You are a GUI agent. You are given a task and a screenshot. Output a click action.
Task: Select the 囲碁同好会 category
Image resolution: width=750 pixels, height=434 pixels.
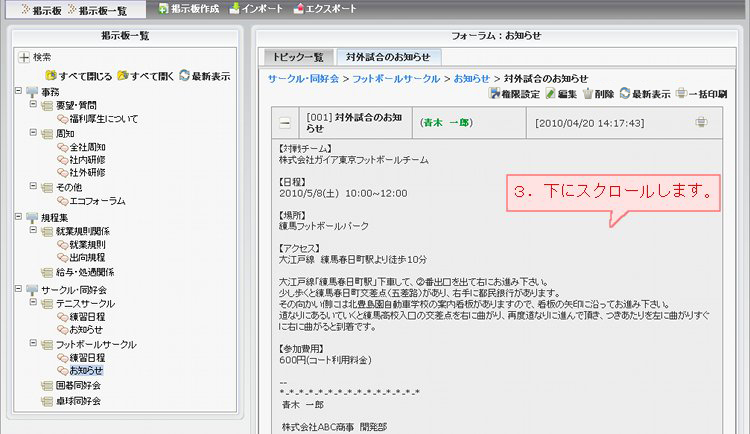tap(78, 385)
